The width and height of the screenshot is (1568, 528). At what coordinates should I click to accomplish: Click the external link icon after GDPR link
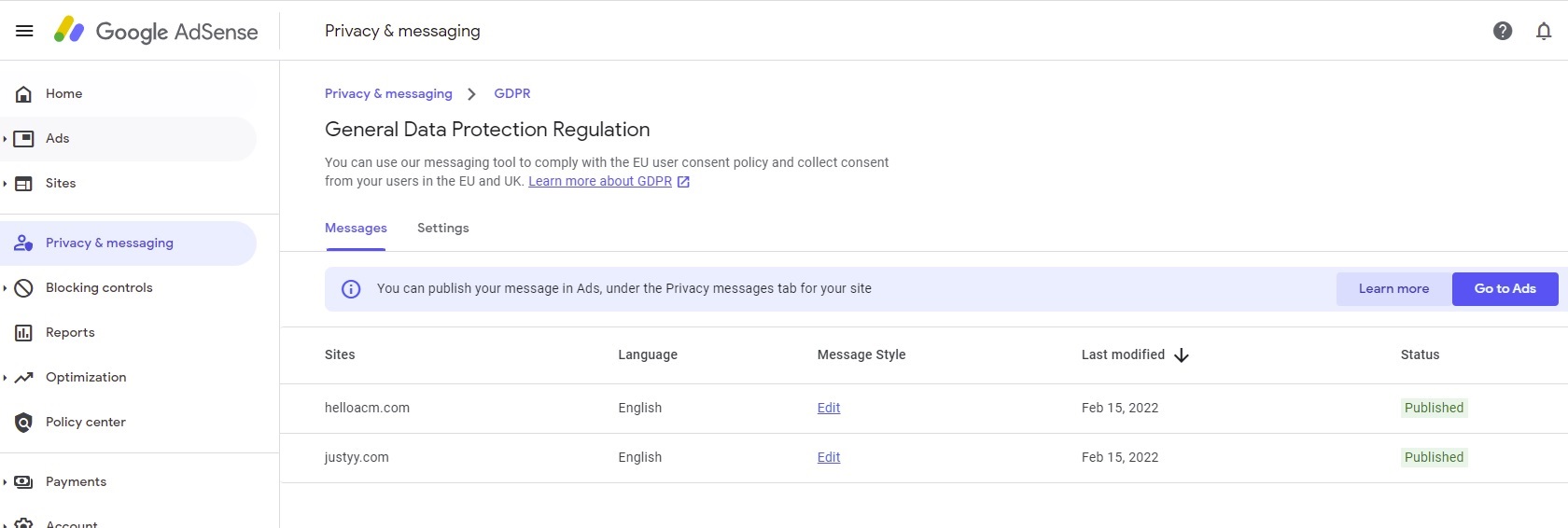click(683, 182)
